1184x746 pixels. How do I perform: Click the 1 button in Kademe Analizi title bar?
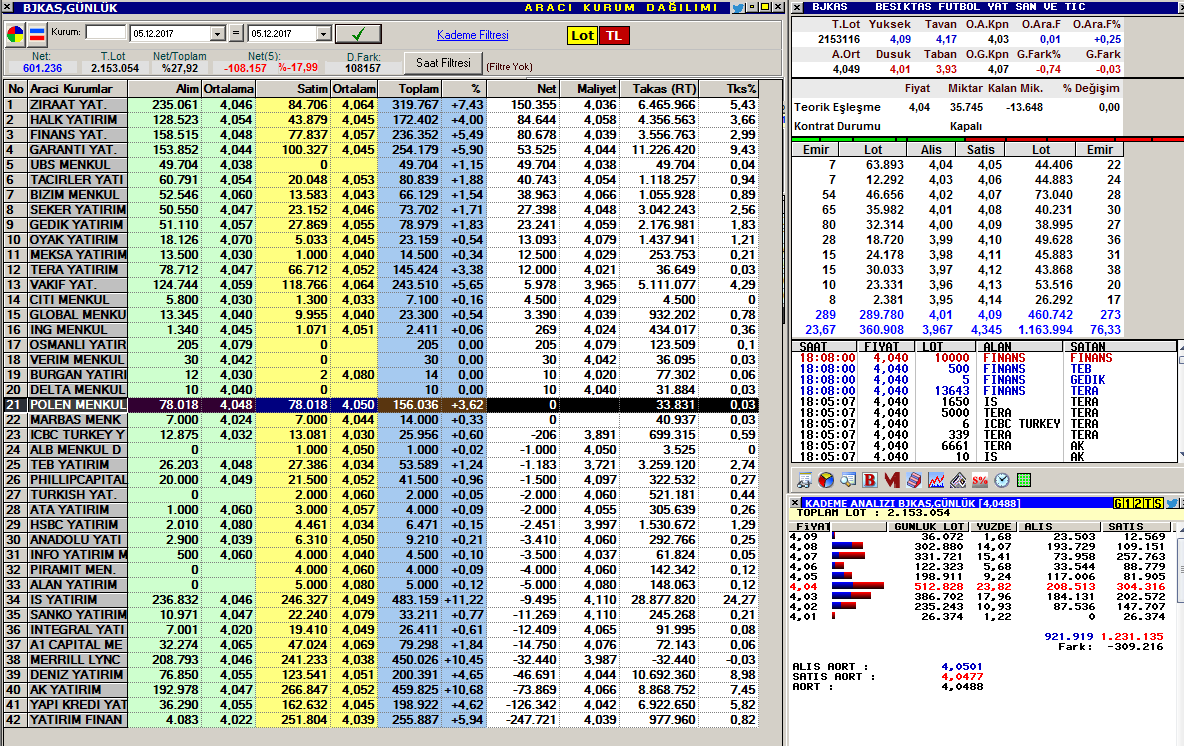1128,503
